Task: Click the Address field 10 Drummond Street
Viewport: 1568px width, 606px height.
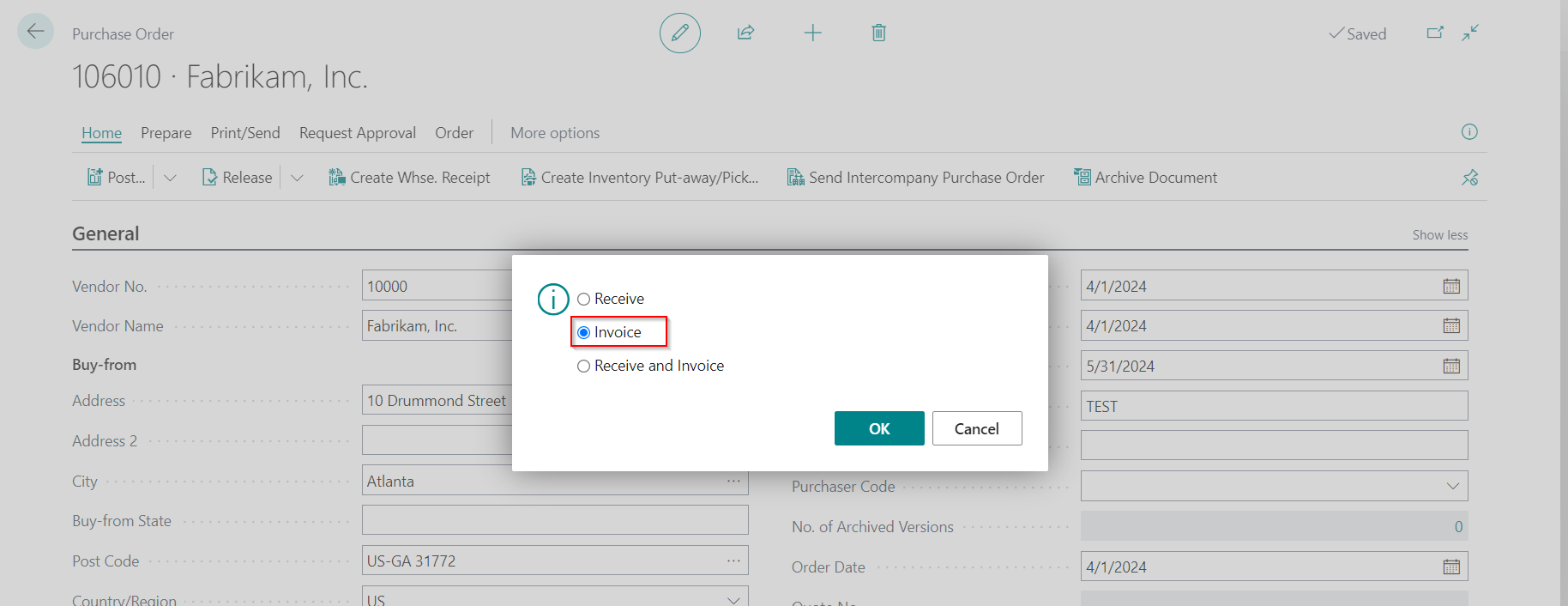Action: (437, 401)
